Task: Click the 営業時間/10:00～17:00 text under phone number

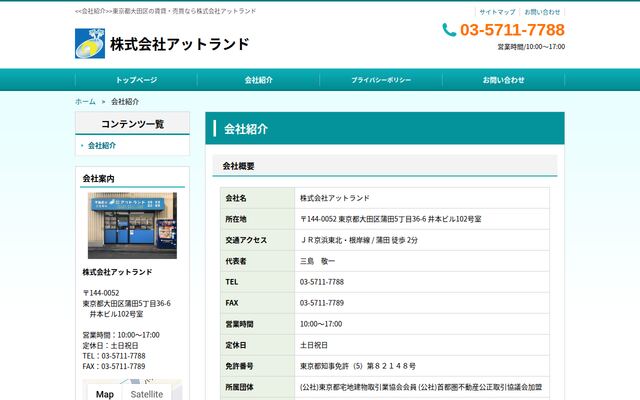Action: pos(531,47)
